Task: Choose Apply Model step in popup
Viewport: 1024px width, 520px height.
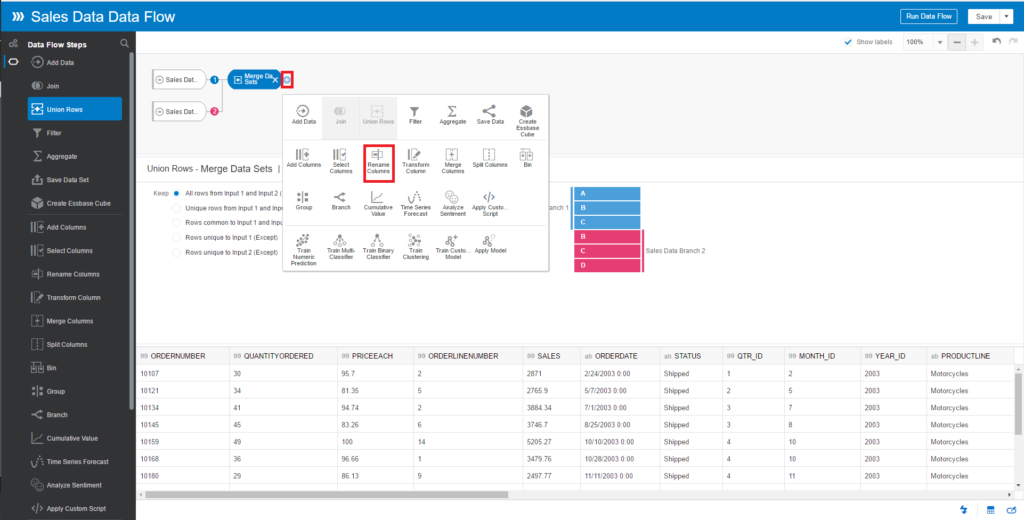Action: coord(490,244)
